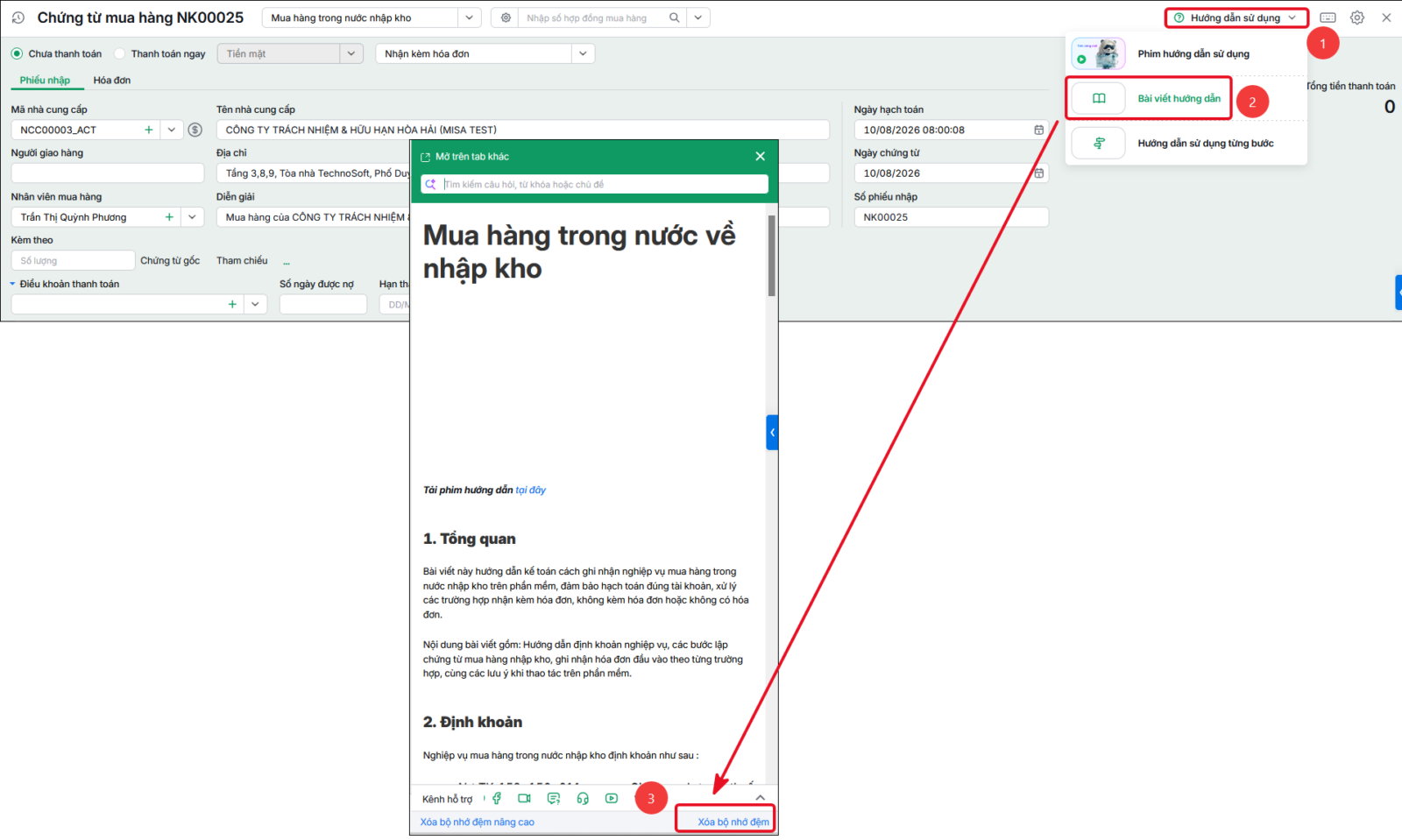
Task: Click the settings gear icon at top right
Action: coord(1357,18)
